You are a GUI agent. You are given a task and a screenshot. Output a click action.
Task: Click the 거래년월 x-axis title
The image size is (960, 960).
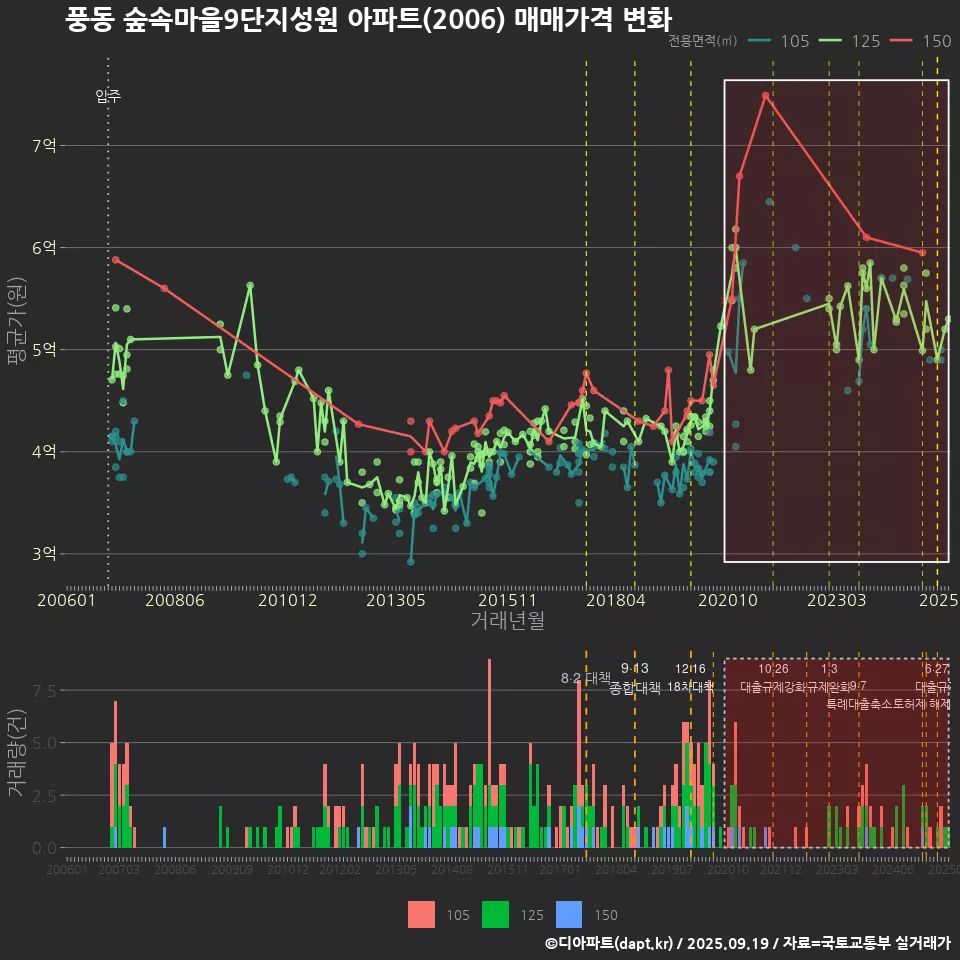coord(507,620)
